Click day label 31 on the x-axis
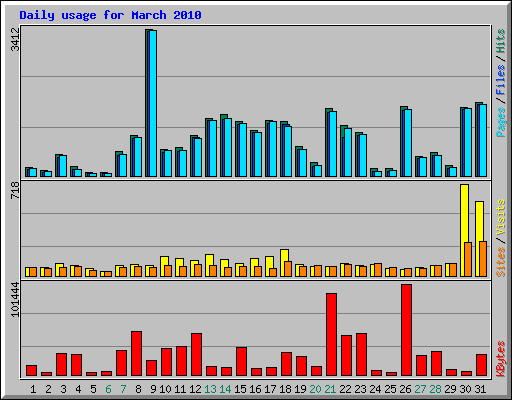Screen dimensions: 512x400 point(480,389)
